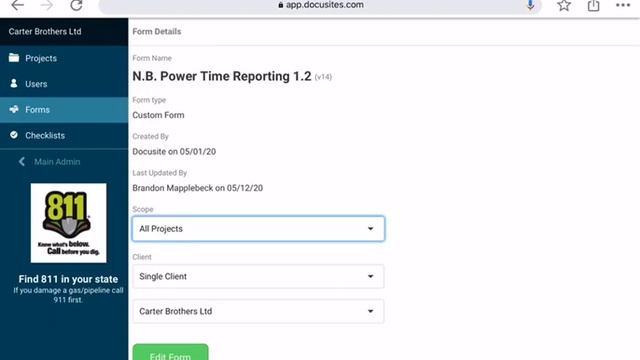Open the Carter Brothers Ltd client dropdown
This screenshot has width=640, height=360.
click(258, 311)
